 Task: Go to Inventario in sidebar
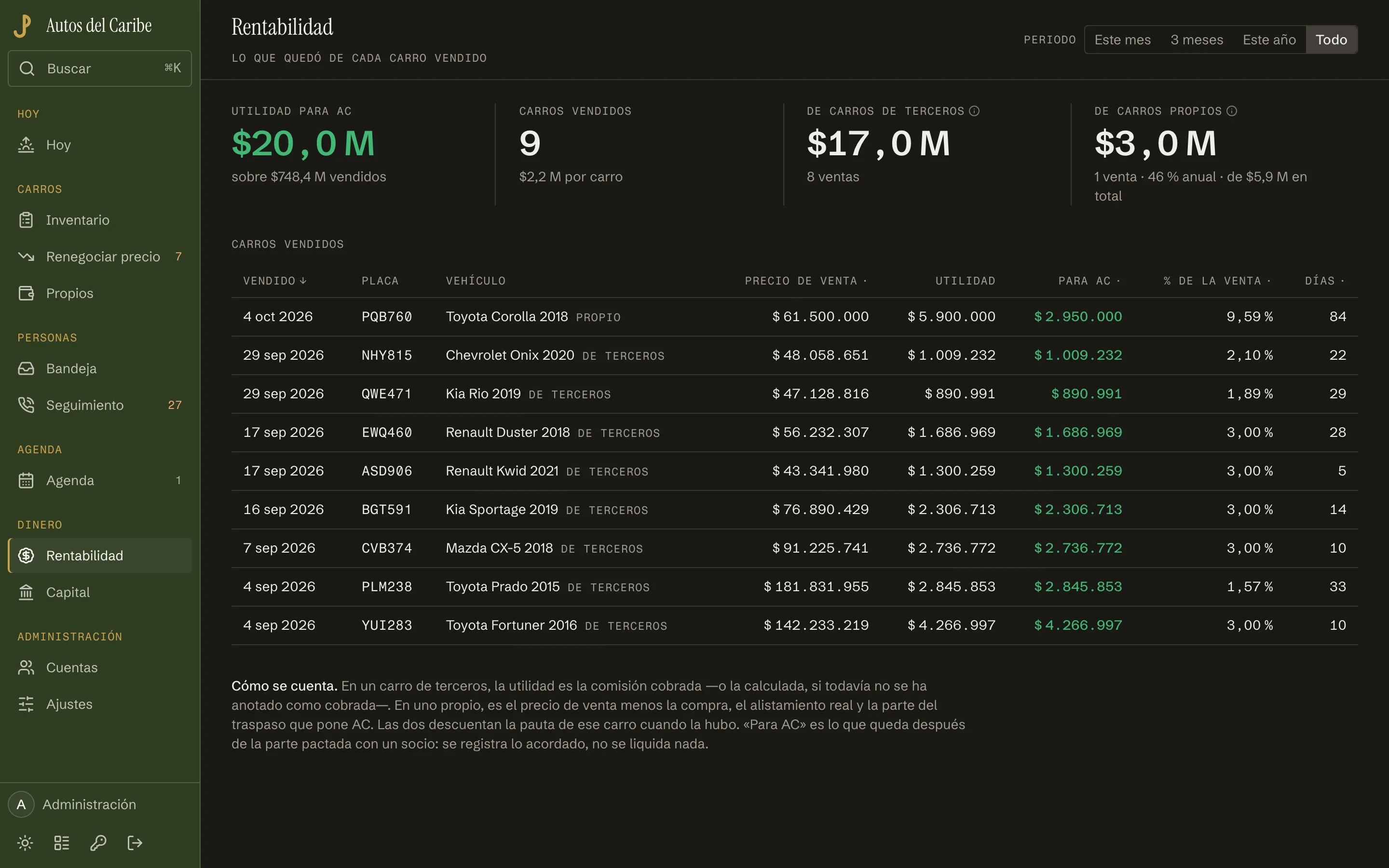(100, 220)
